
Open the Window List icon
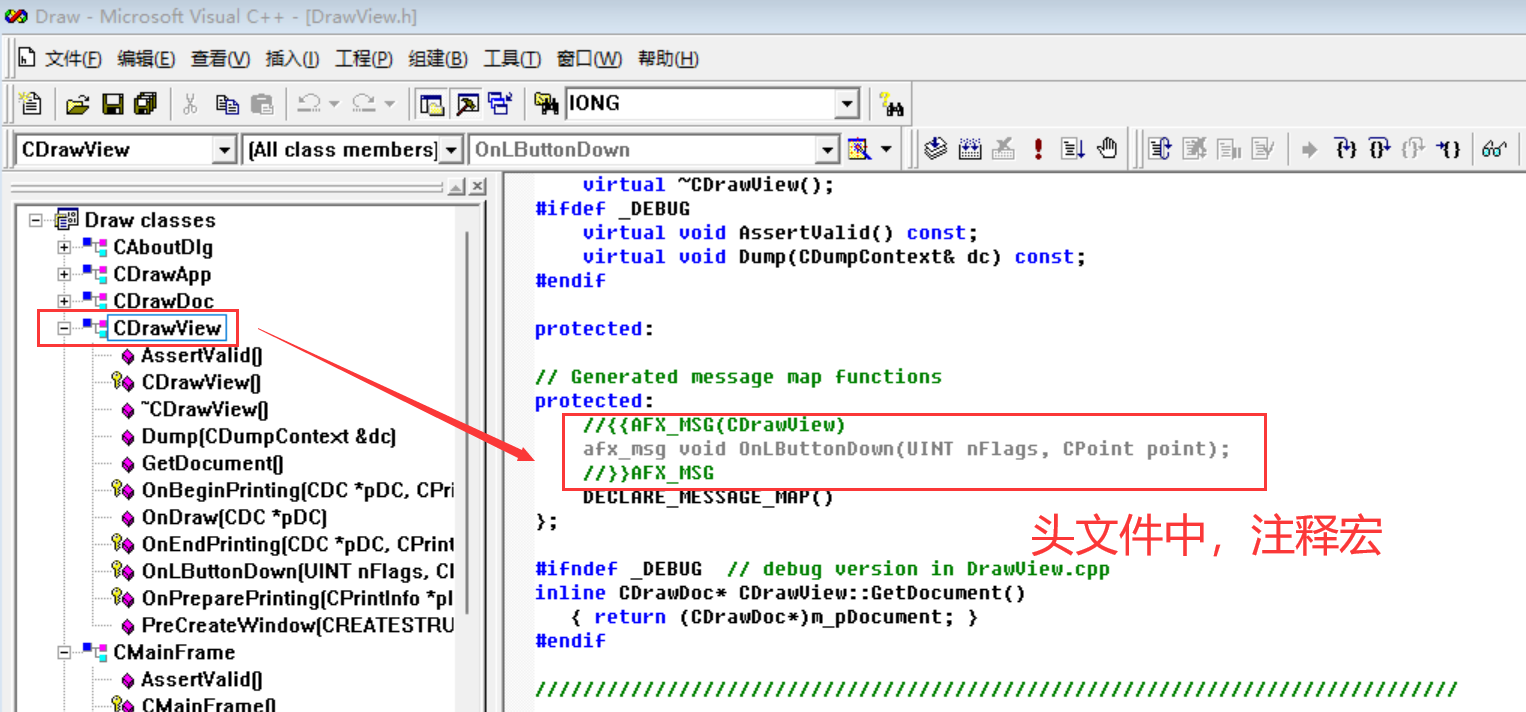point(499,103)
